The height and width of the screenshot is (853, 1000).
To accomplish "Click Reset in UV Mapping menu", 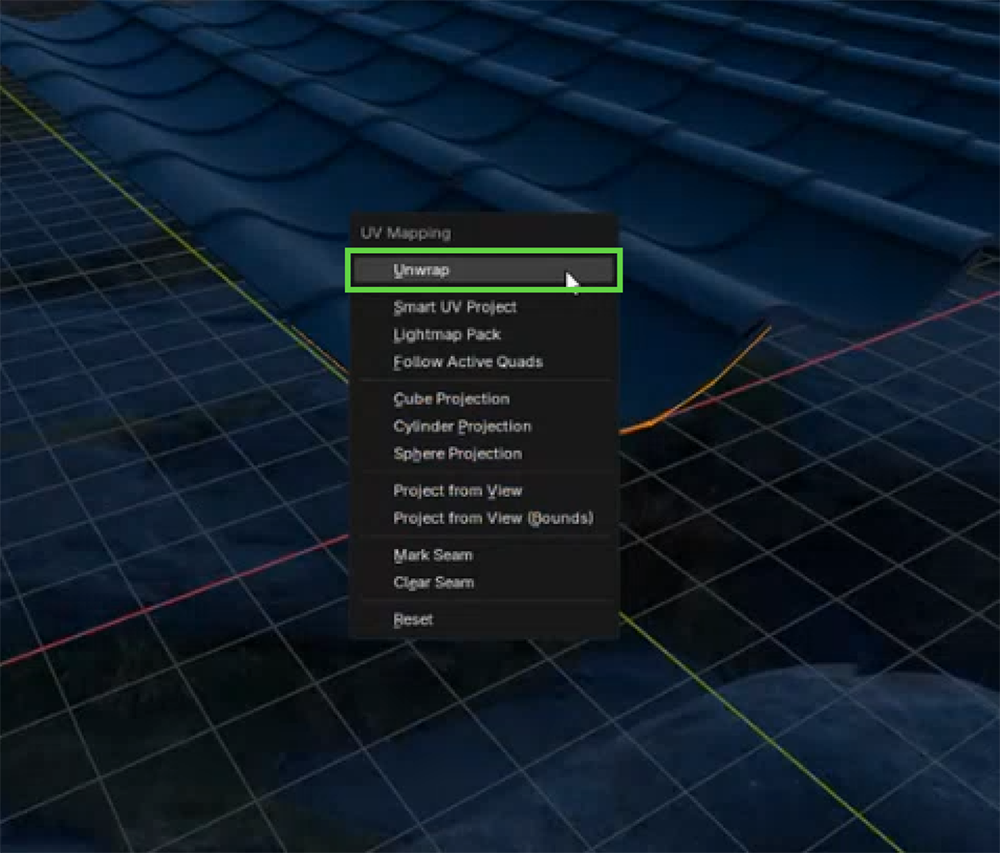I will click(x=483, y=620).
